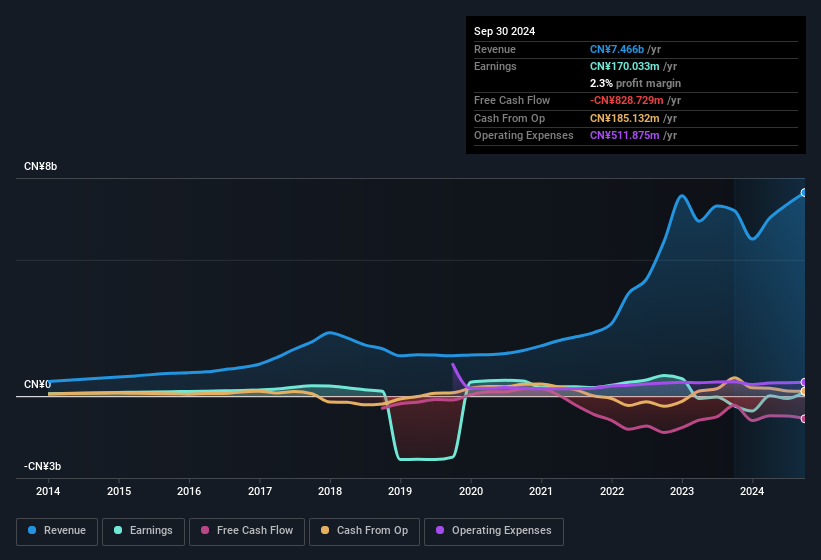Click the Revenue line's blue end marker

point(803,193)
